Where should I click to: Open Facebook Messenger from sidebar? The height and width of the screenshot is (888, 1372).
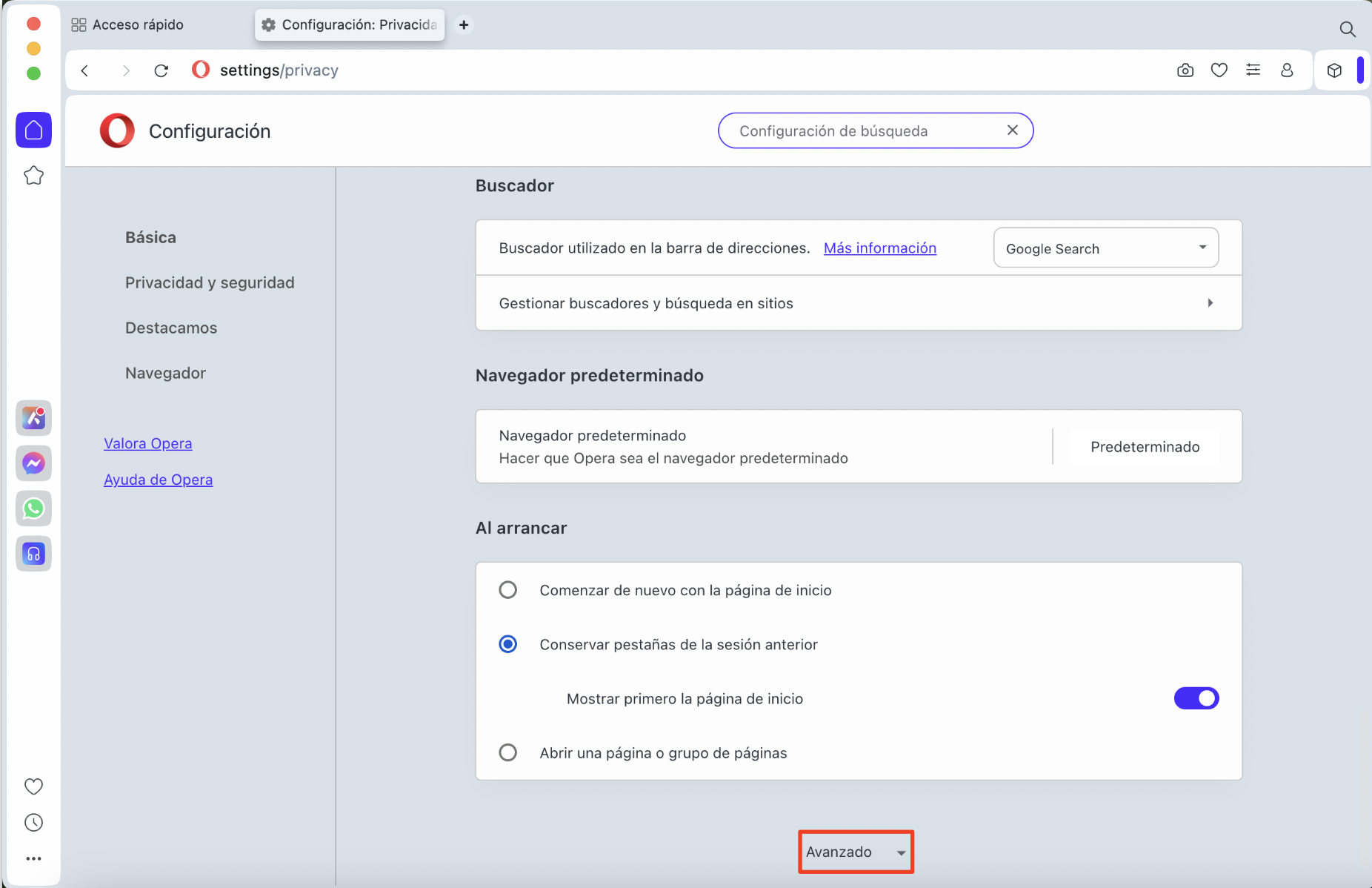click(33, 463)
